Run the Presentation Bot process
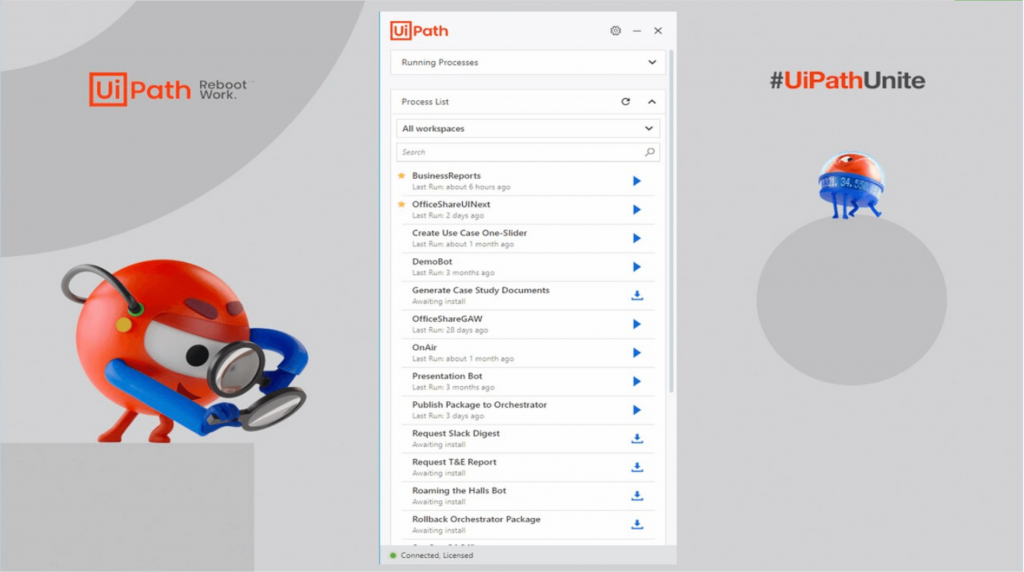This screenshot has width=1024, height=572. tap(637, 381)
